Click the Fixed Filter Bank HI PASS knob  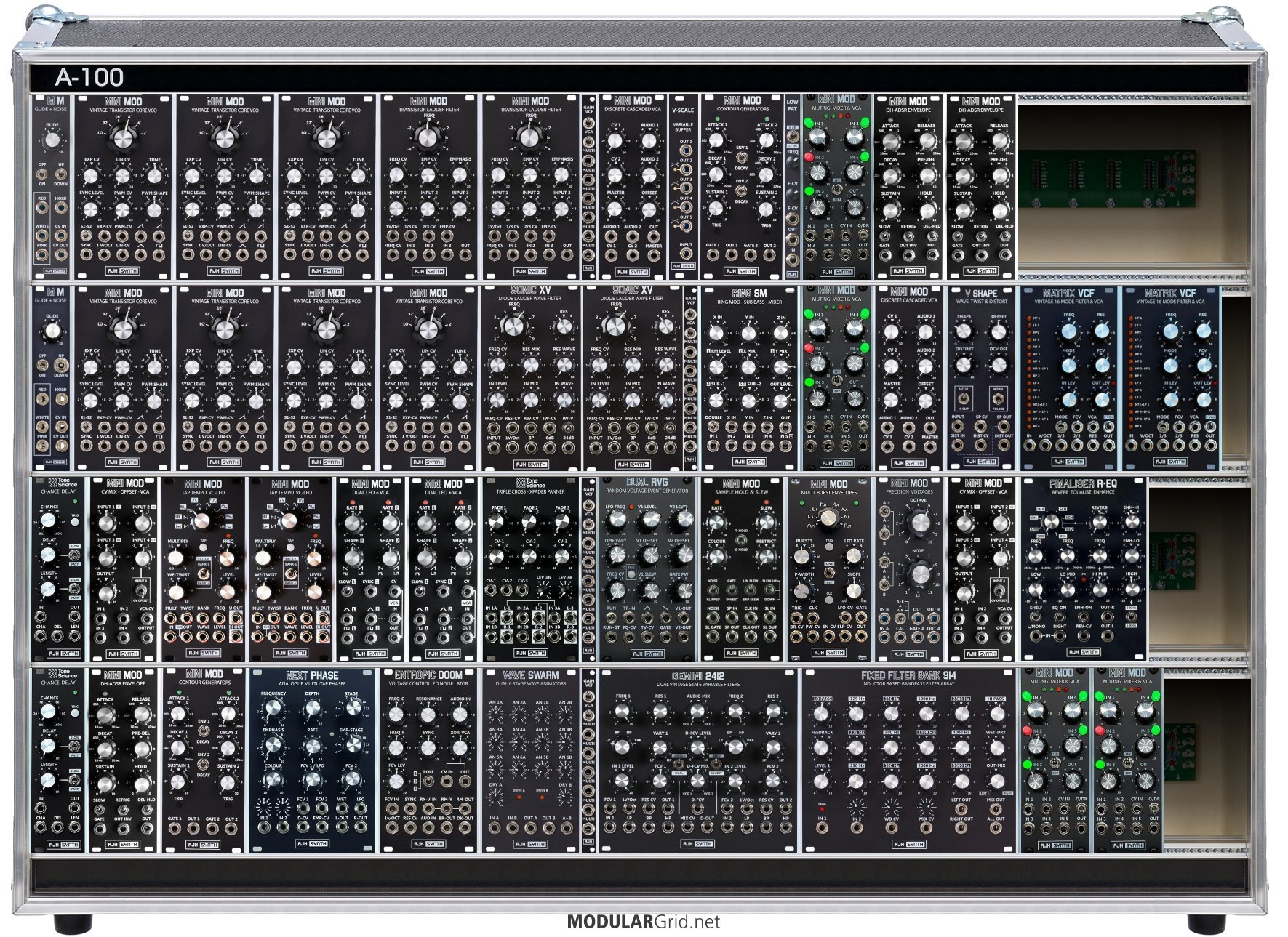996,715
